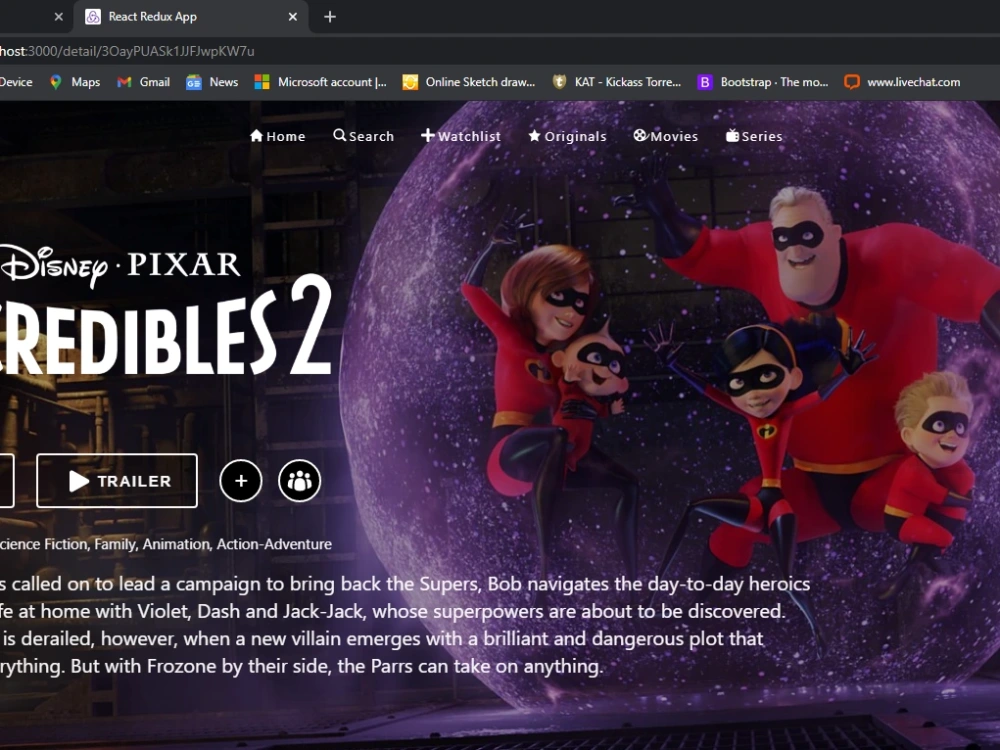The height and width of the screenshot is (750, 1000).
Task: Open a new browser tab
Action: pos(330,17)
